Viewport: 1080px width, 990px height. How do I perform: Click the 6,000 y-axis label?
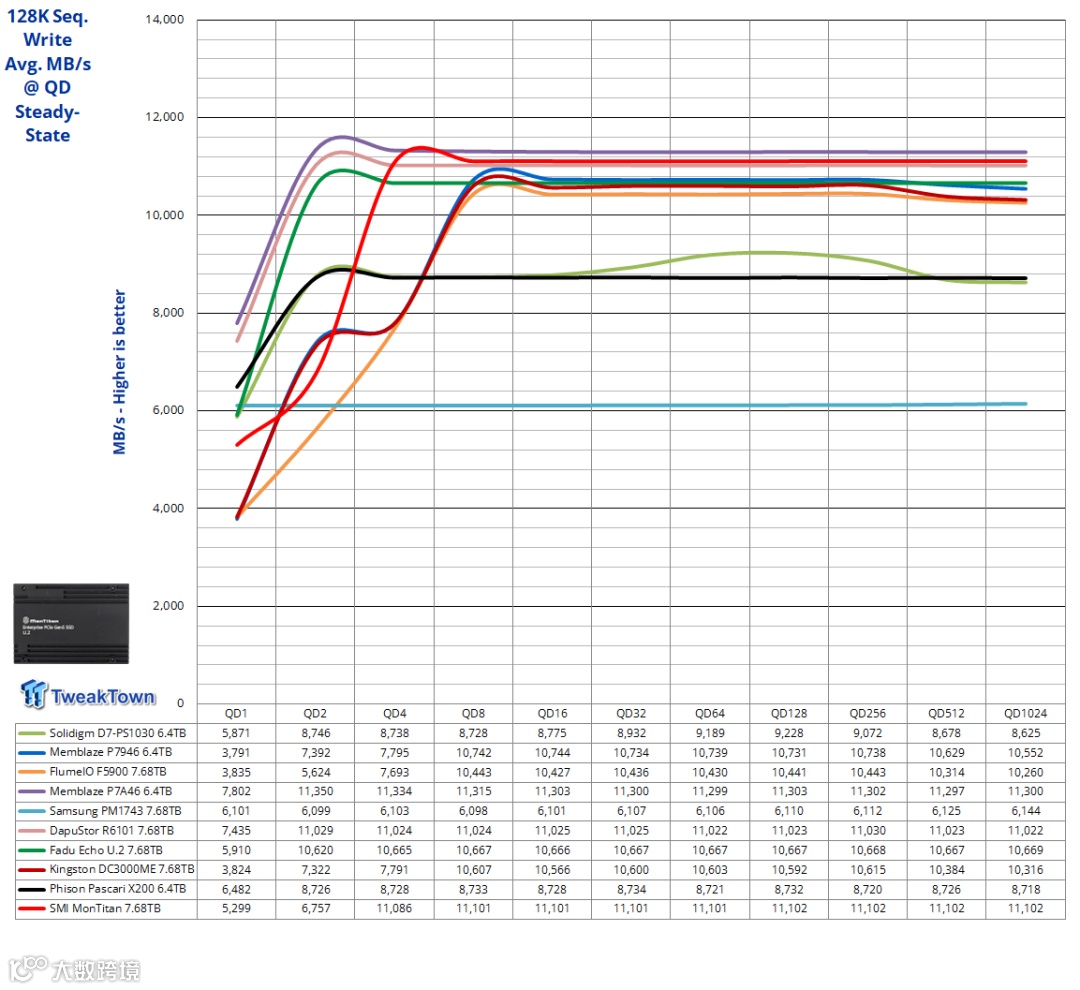pos(168,410)
